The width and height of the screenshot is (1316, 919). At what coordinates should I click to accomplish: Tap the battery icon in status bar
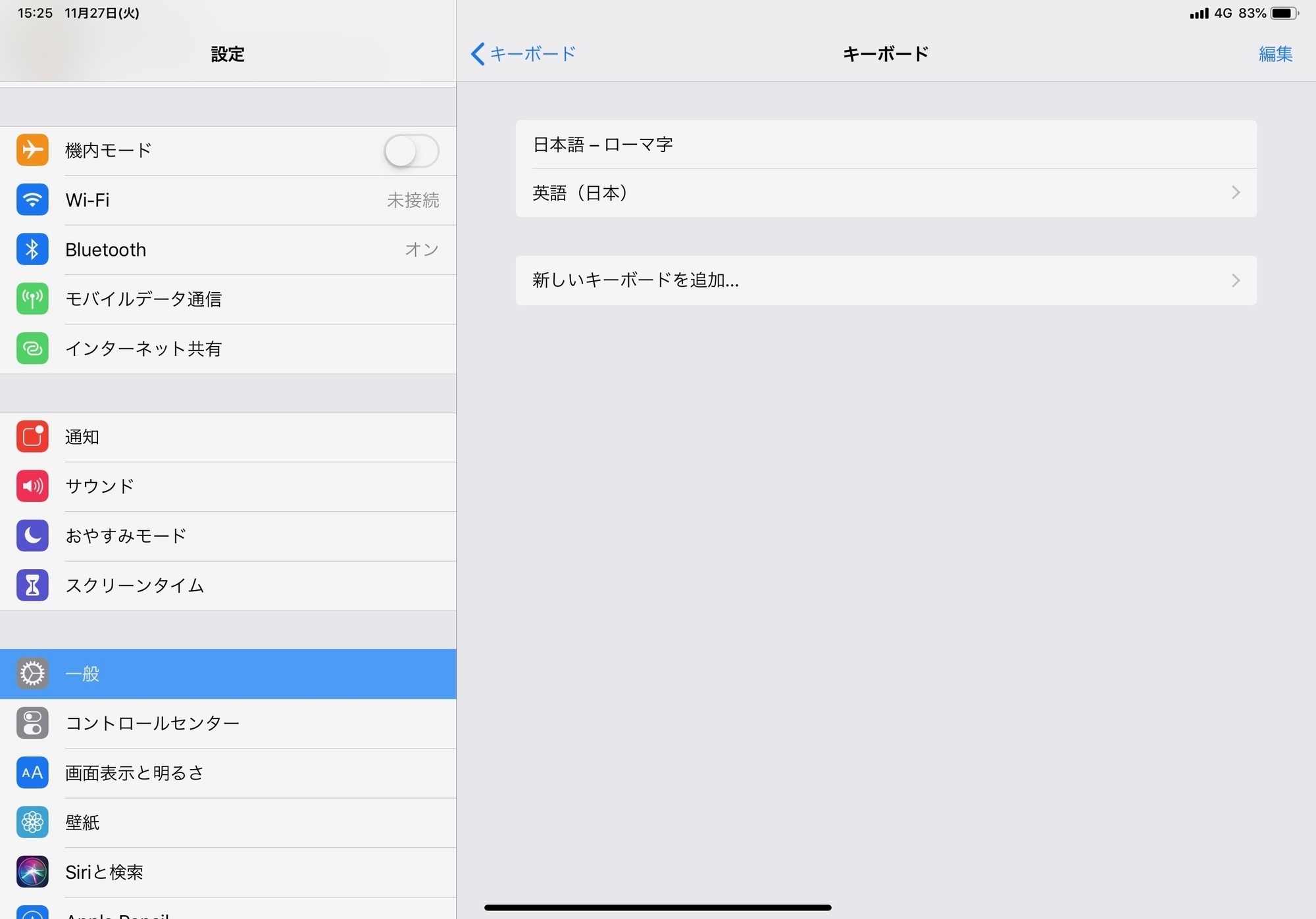1284,13
